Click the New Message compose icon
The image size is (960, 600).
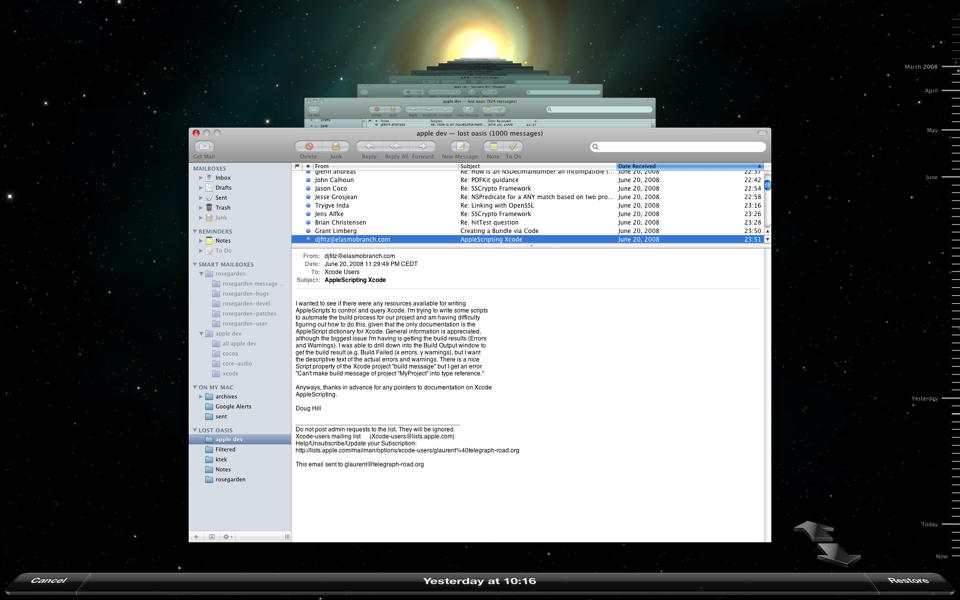click(x=460, y=146)
